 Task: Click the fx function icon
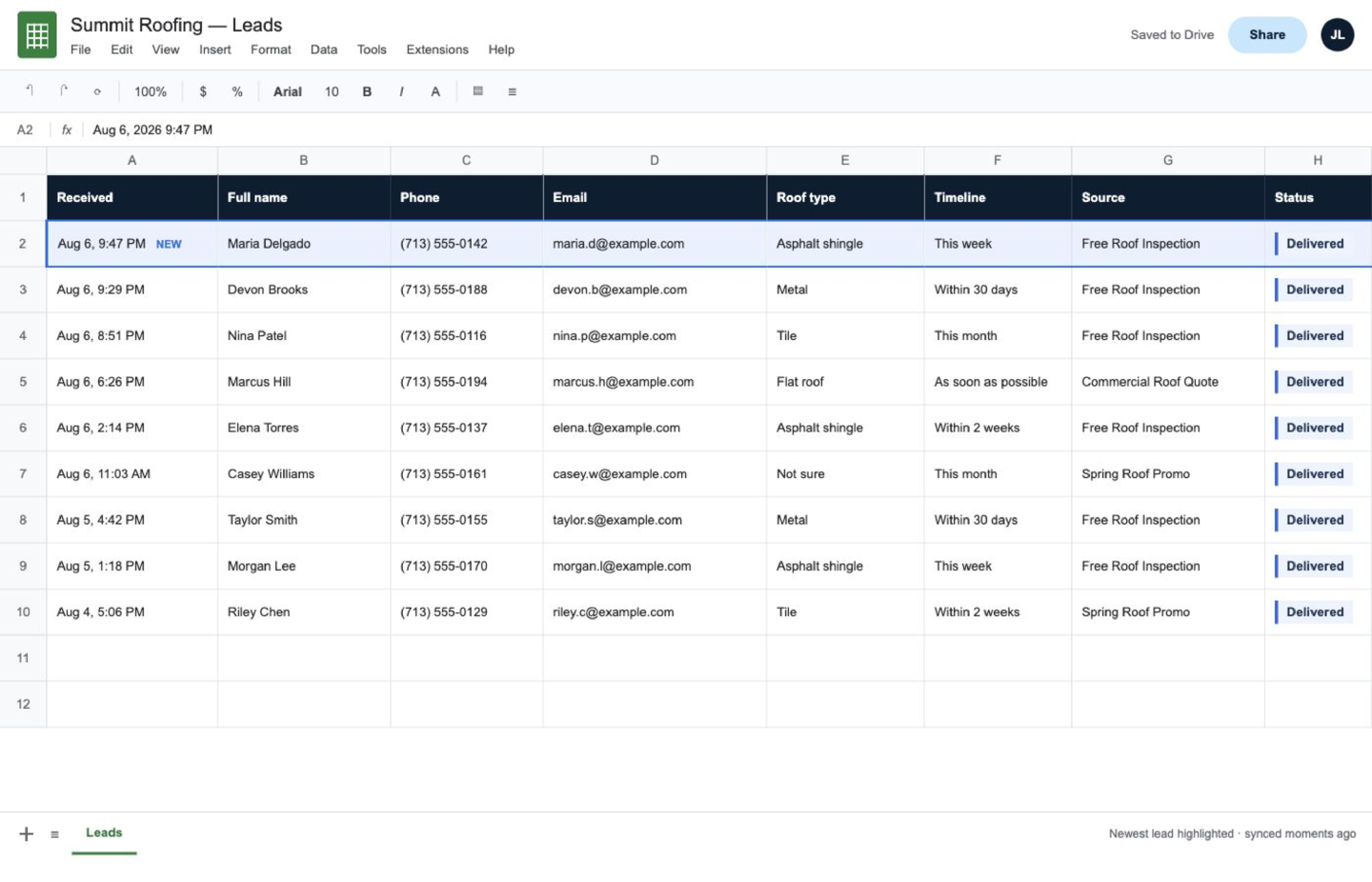point(67,130)
